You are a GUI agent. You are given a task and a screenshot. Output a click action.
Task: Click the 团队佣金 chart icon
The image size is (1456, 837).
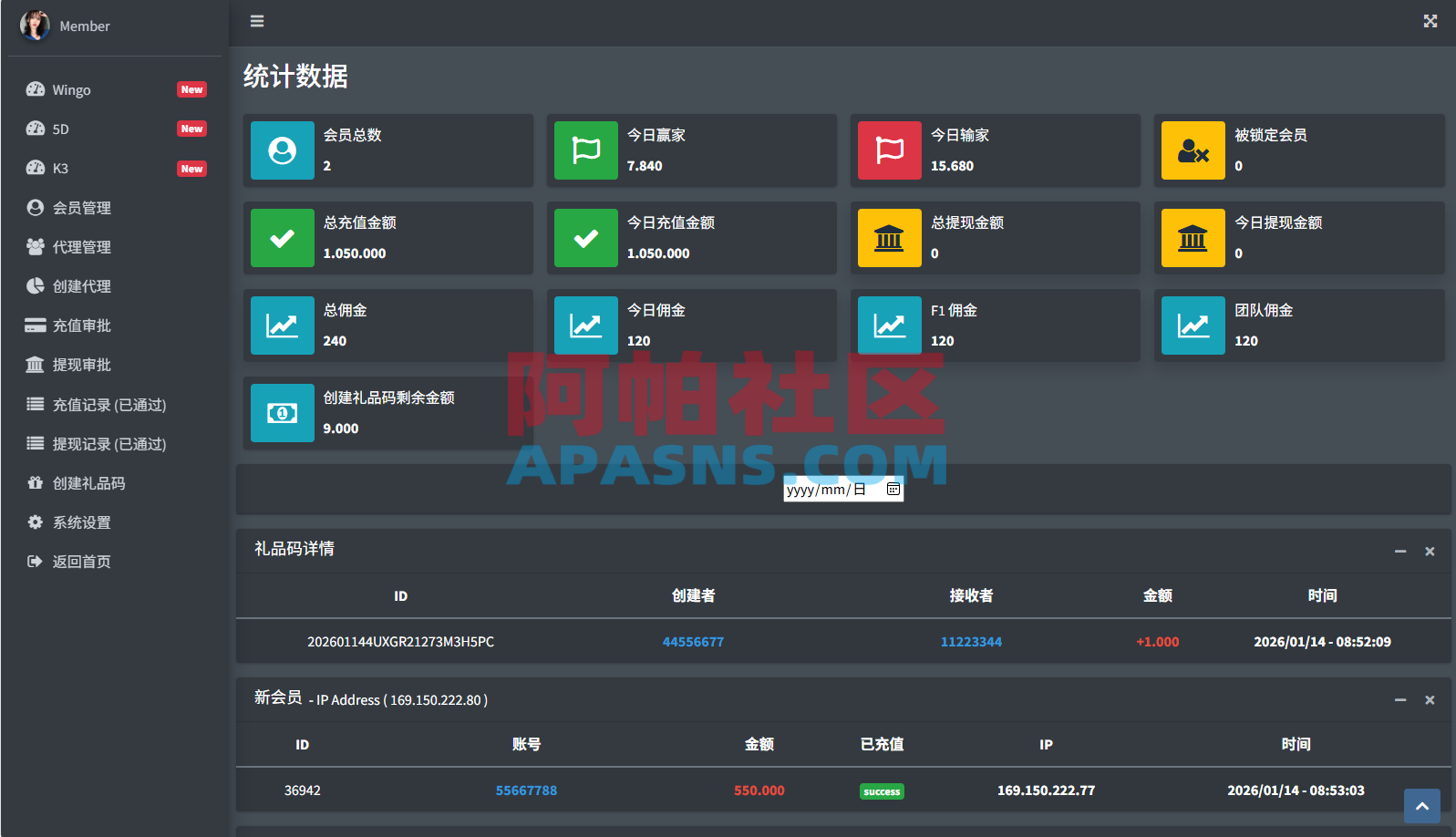pyautogui.click(x=1193, y=325)
